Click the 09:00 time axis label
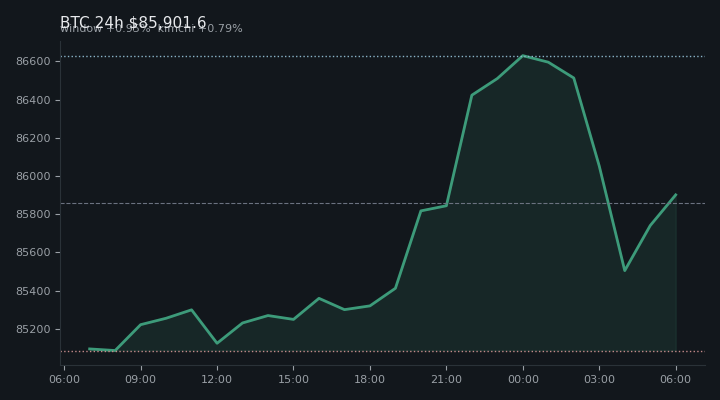 [141, 379]
